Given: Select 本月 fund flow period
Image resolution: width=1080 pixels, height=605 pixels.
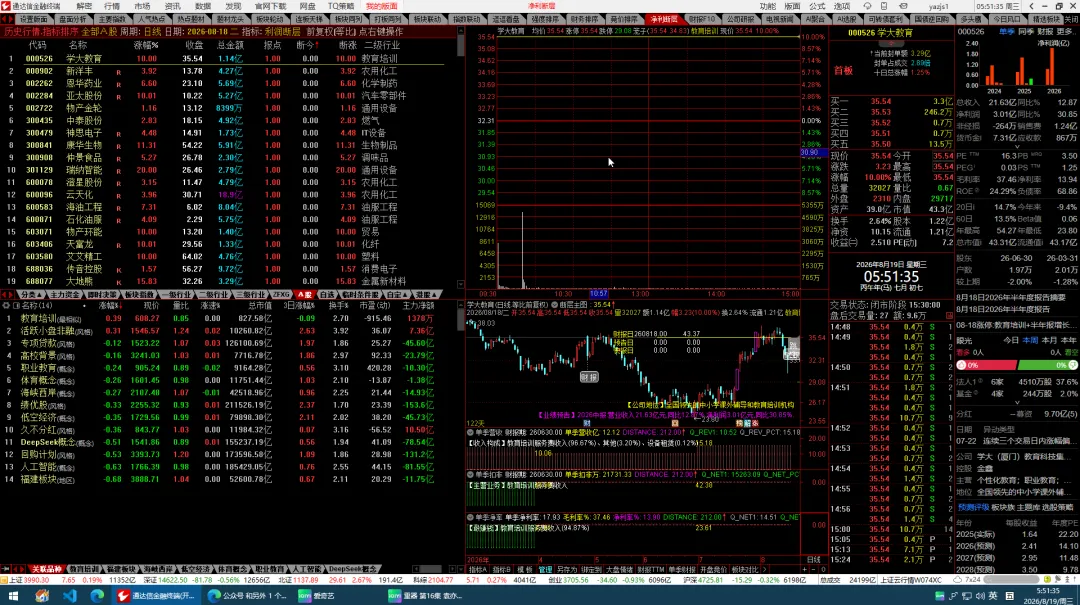Looking at the screenshot, I should pos(1050,340).
